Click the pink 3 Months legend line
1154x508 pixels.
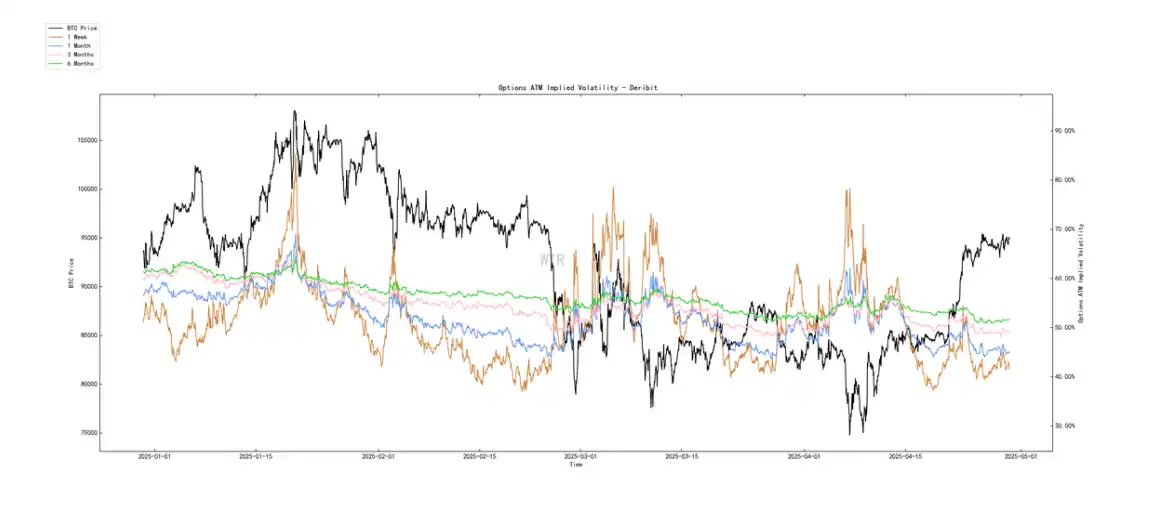click(x=56, y=55)
